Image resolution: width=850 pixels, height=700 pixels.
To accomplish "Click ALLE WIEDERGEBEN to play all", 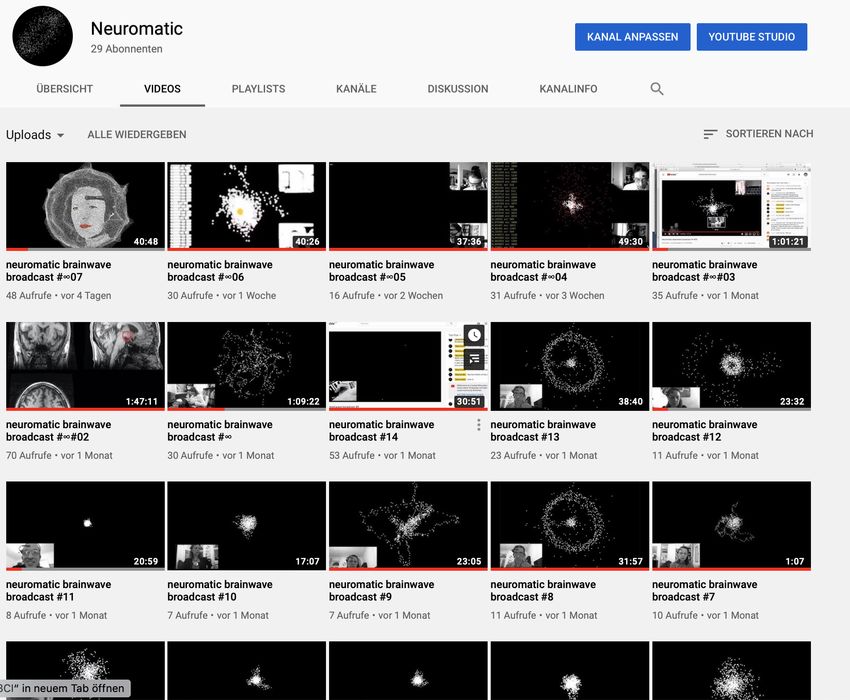I will tap(137, 134).
